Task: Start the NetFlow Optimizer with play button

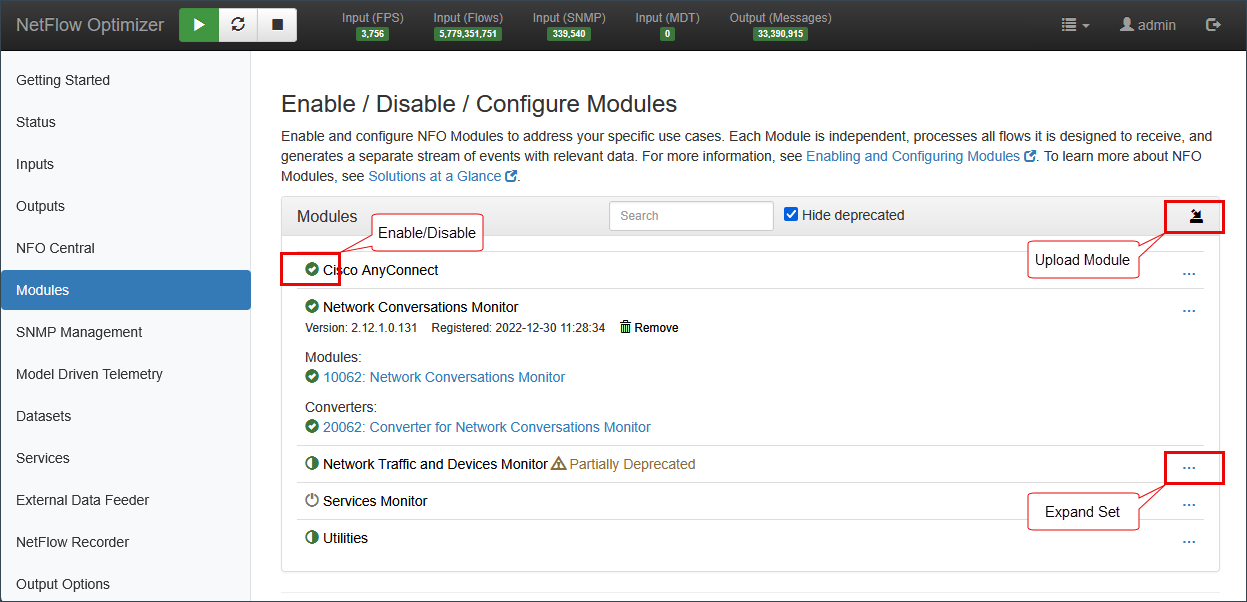Action: click(199, 25)
